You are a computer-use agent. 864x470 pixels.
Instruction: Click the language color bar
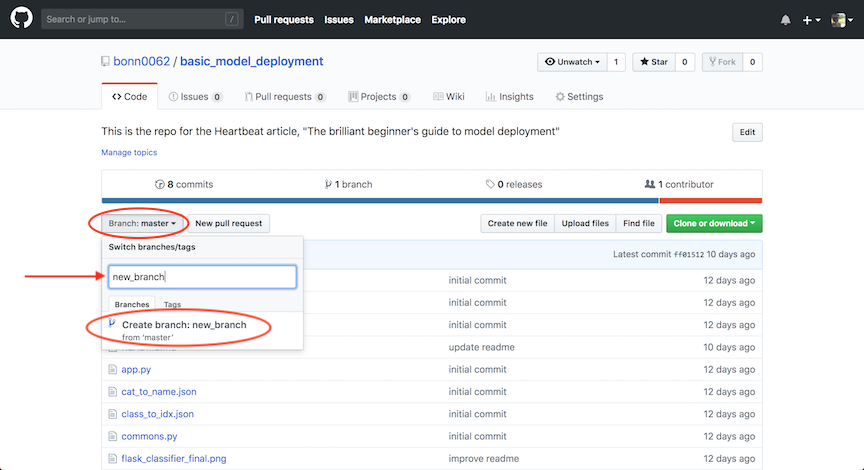coord(431,200)
